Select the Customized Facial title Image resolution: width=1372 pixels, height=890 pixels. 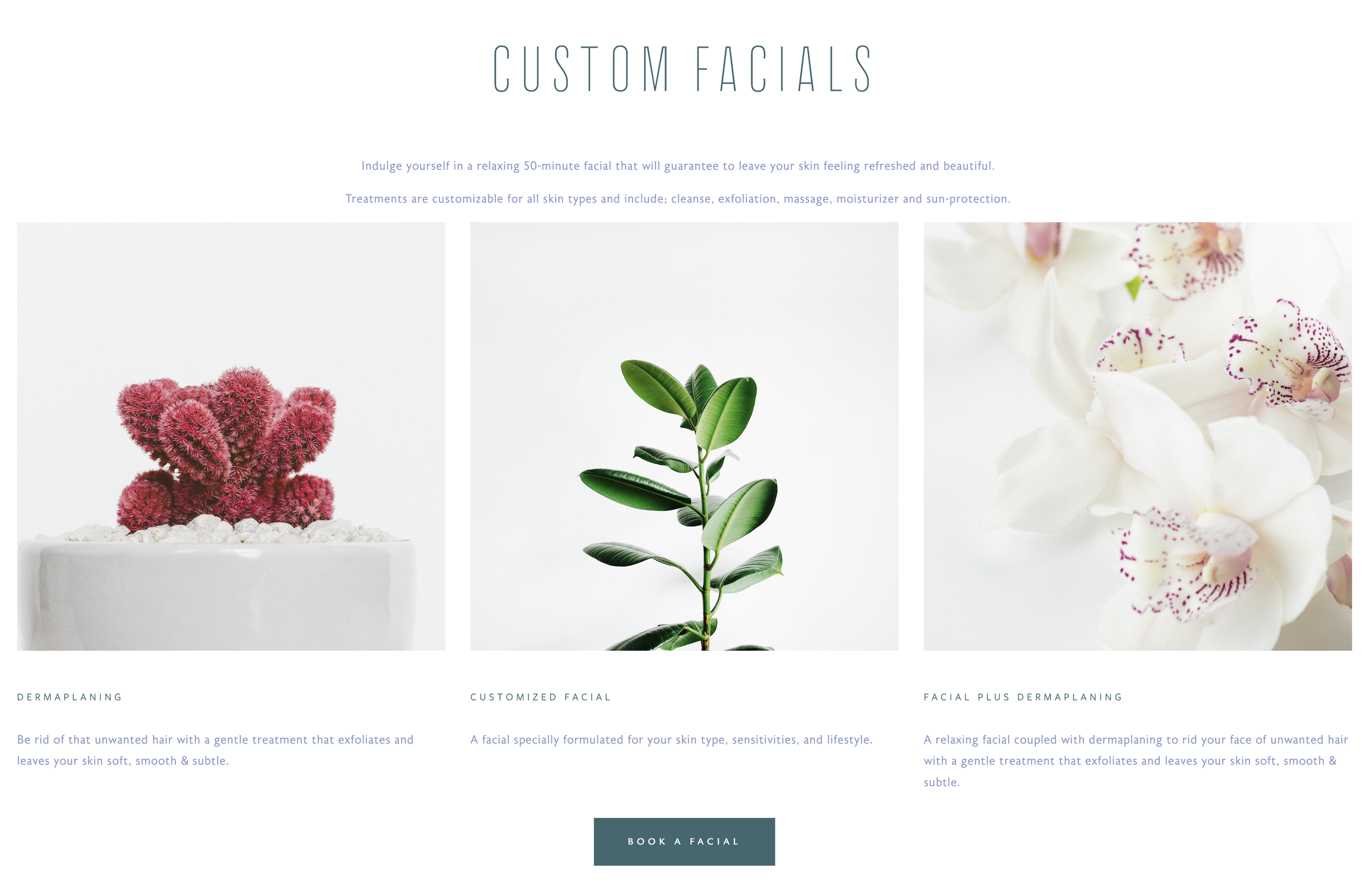click(541, 697)
